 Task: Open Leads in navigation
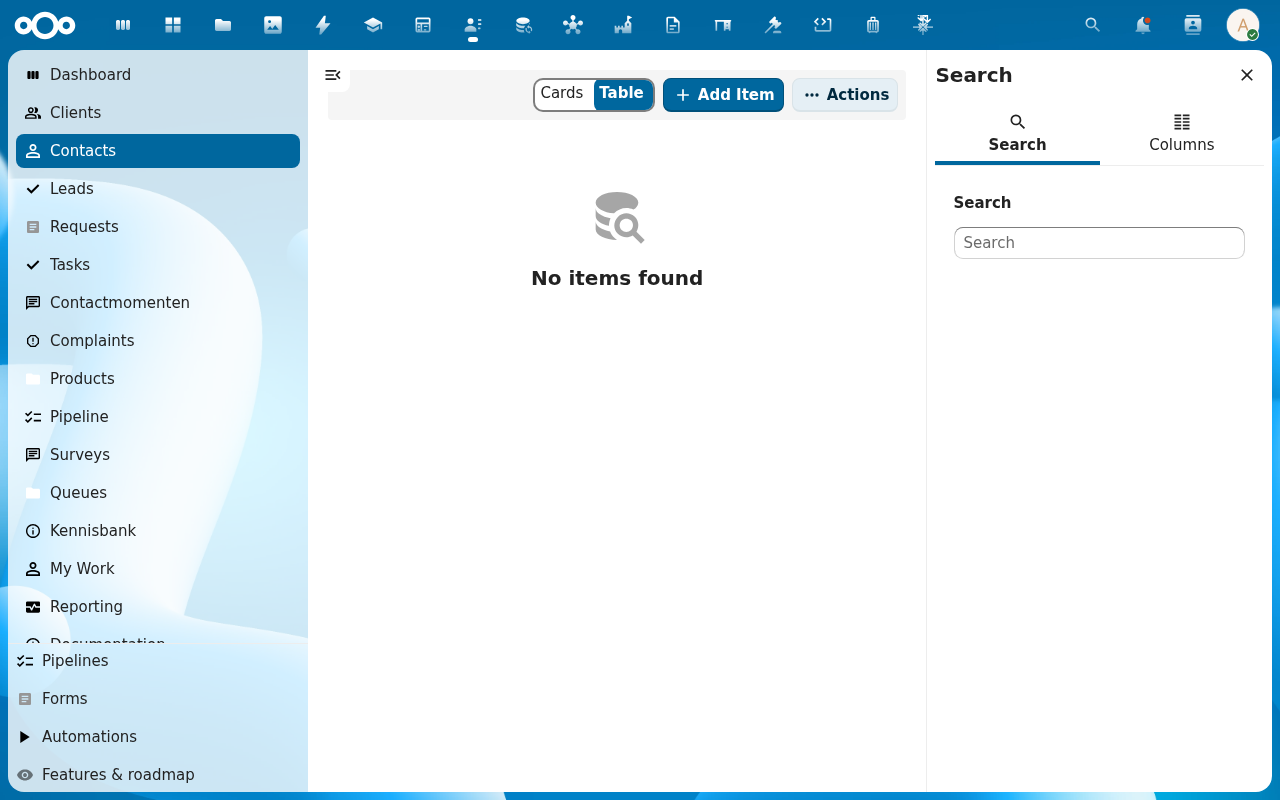pos(158,189)
